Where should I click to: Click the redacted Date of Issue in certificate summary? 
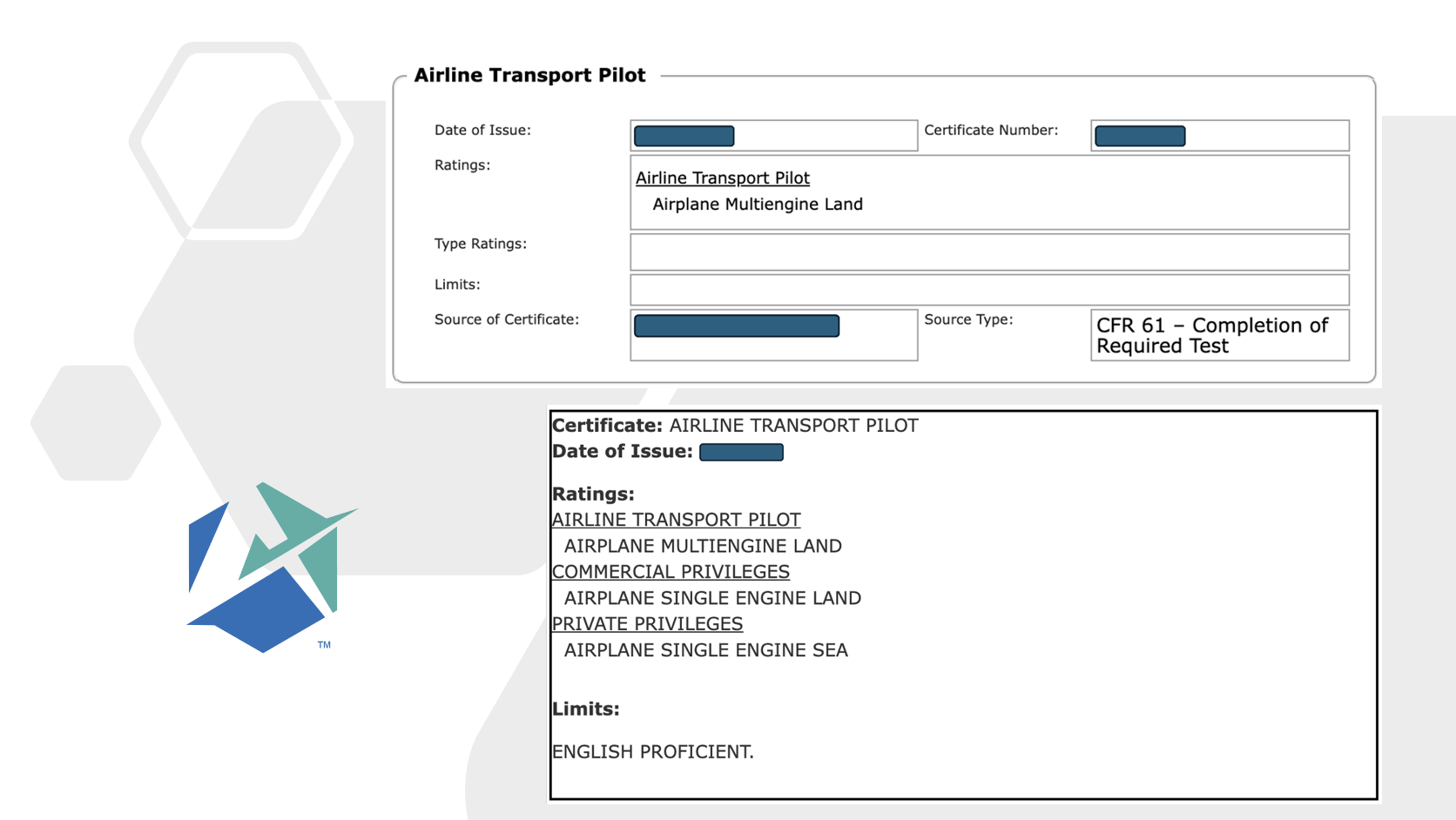pos(741,452)
